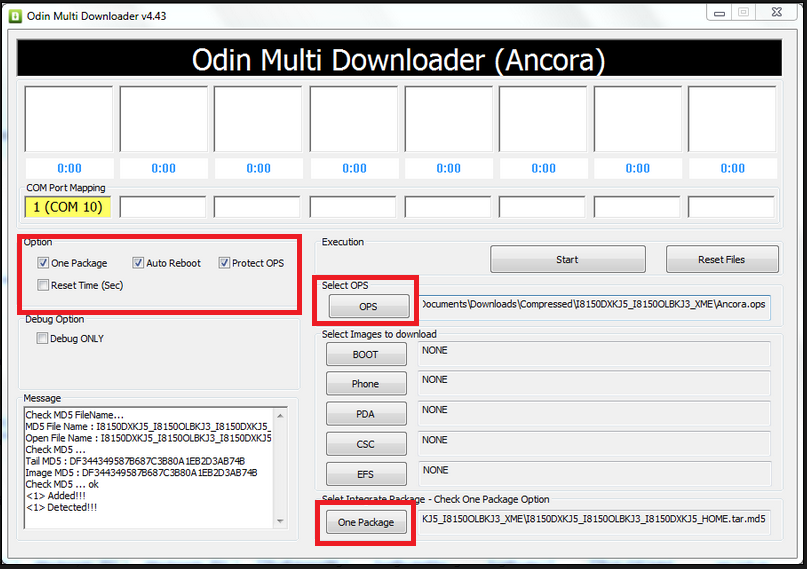Image resolution: width=807 pixels, height=569 pixels.
Task: Choose a BOOT image file
Action: pyautogui.click(x=366, y=354)
